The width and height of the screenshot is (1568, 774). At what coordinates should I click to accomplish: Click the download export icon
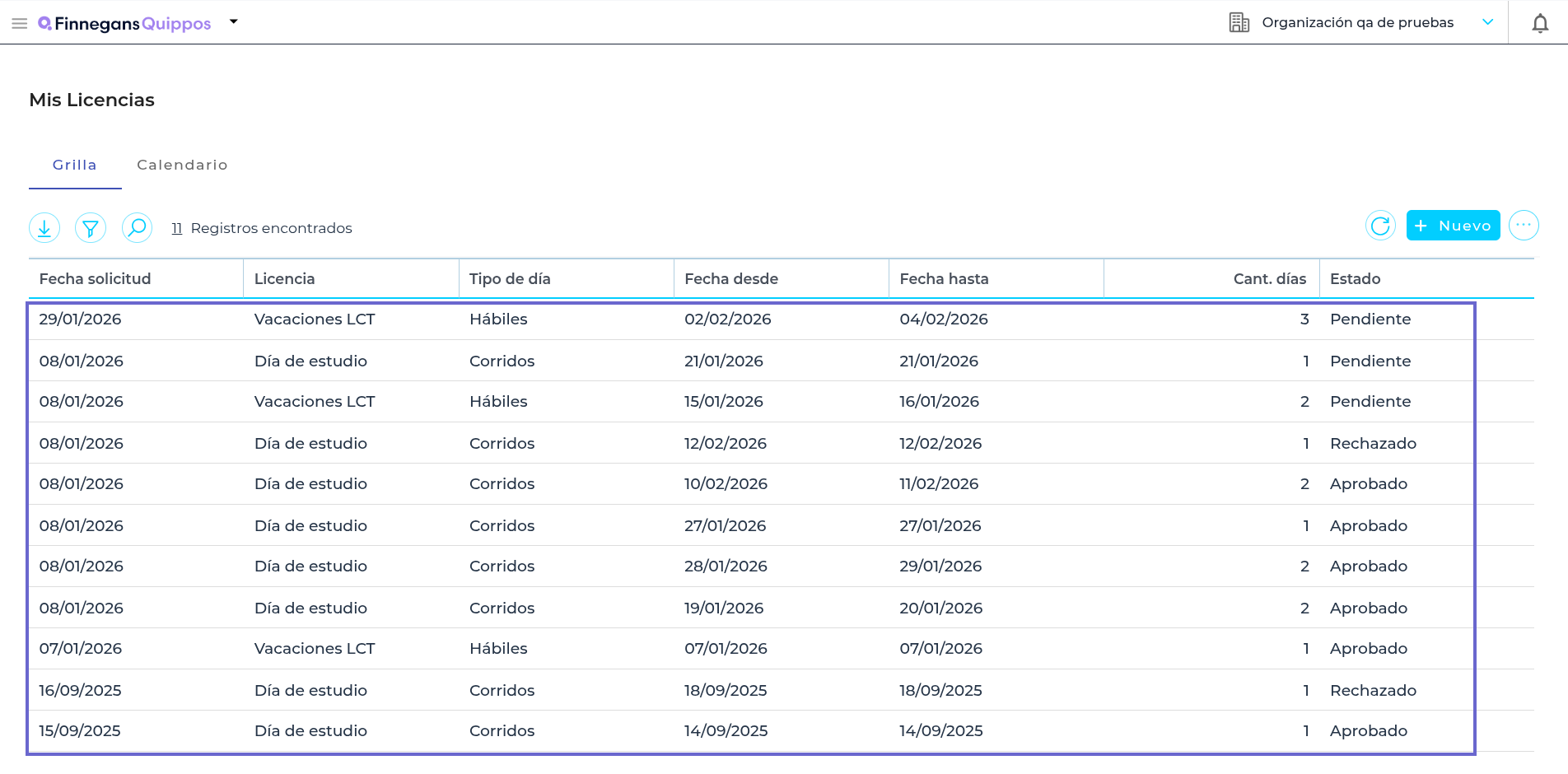click(44, 227)
